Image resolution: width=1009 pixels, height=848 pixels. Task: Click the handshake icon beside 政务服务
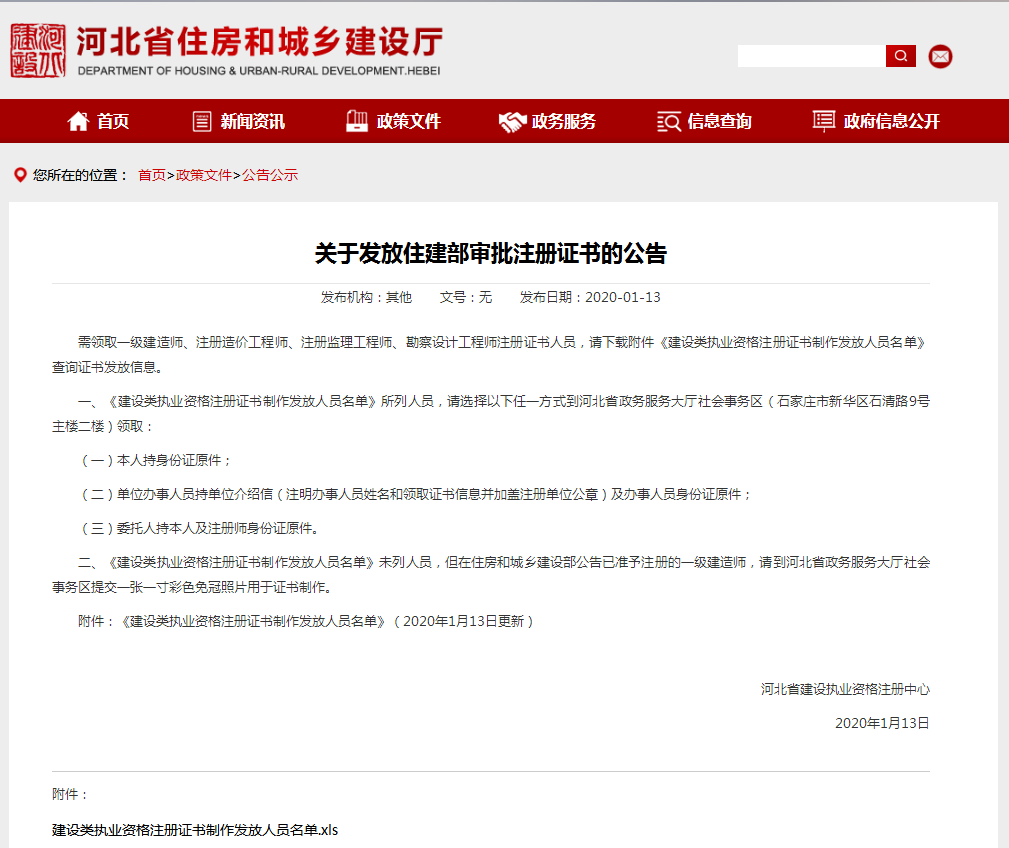[510, 121]
